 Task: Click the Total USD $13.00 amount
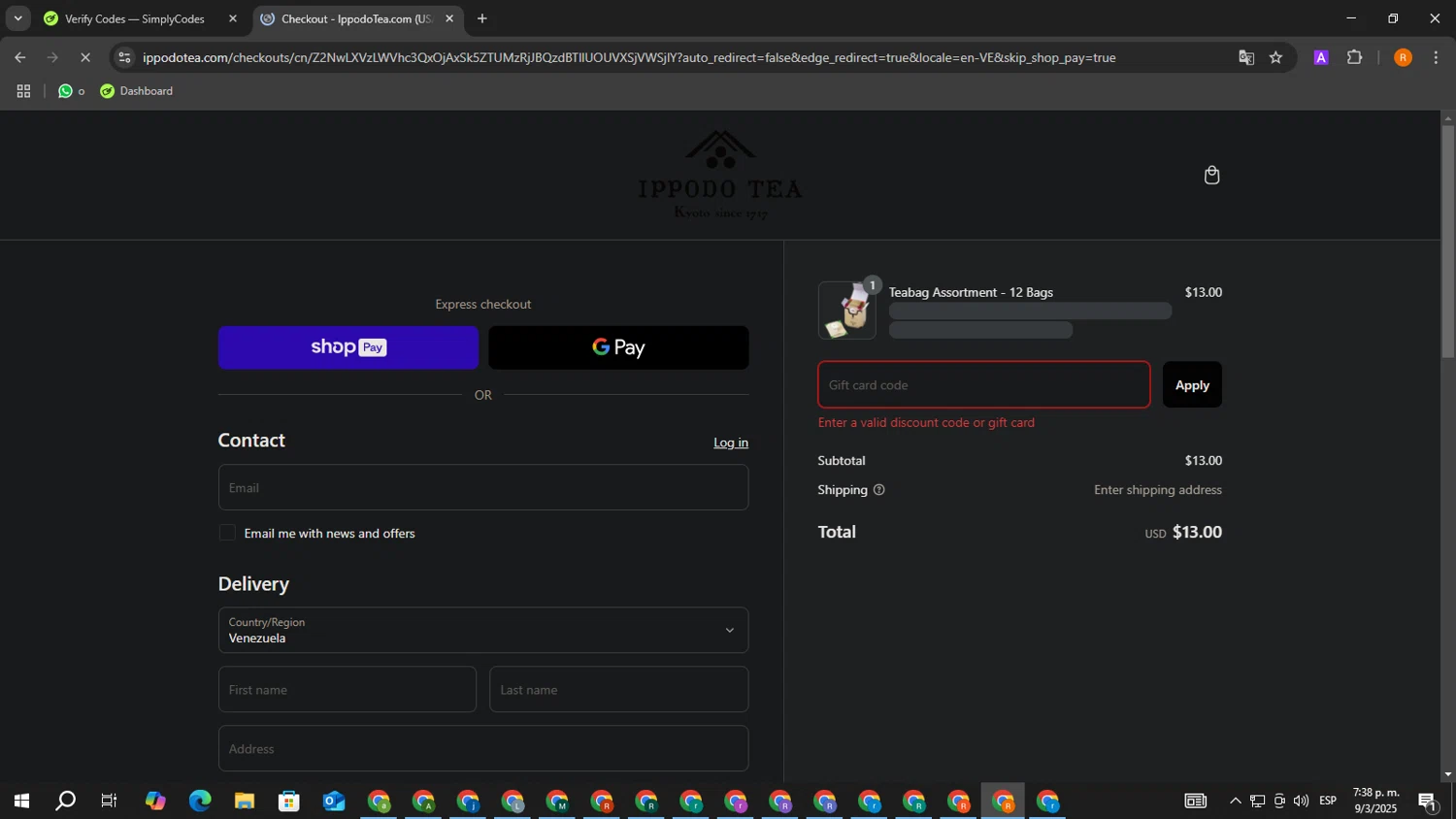pyautogui.click(x=1183, y=532)
